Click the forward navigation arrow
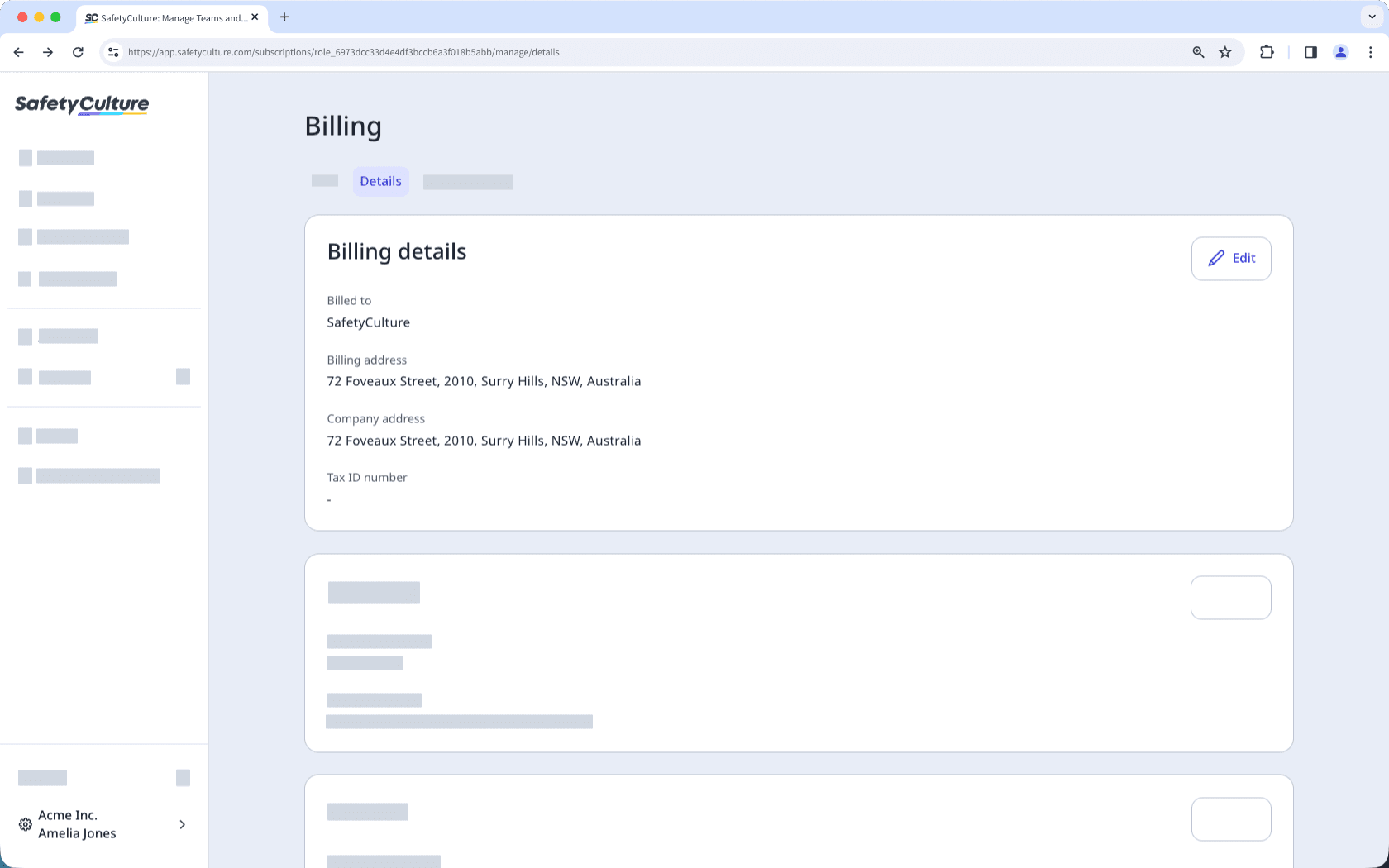 pos(48,51)
